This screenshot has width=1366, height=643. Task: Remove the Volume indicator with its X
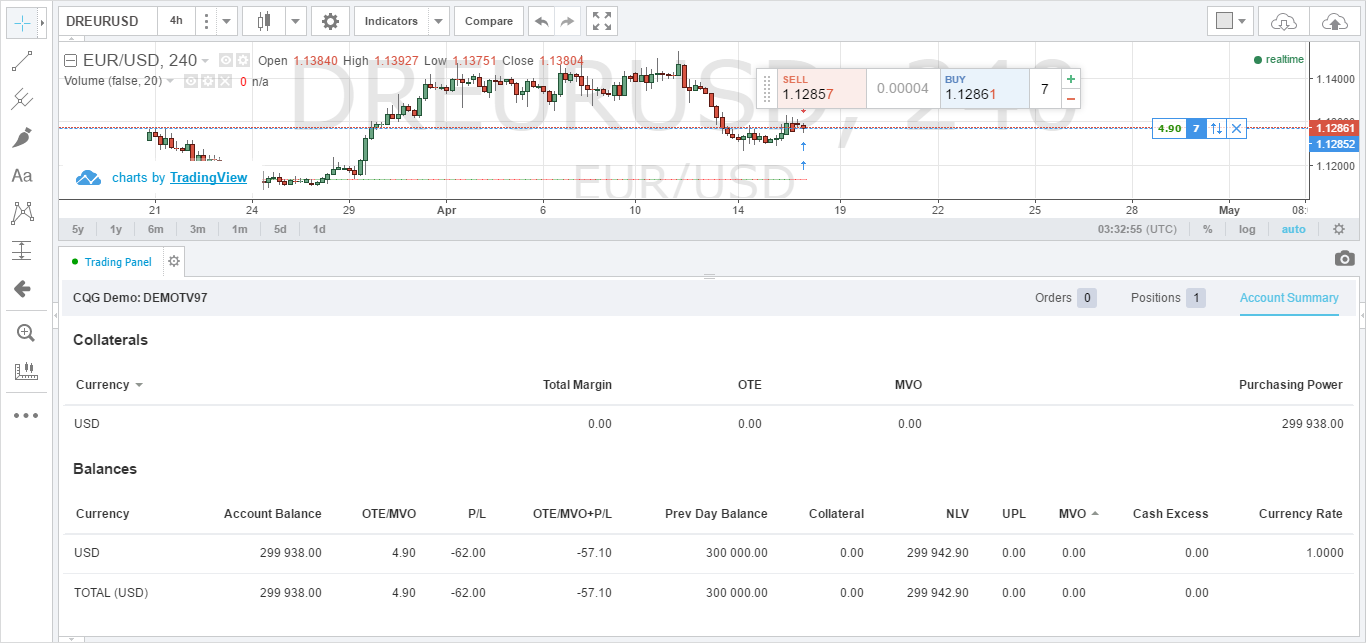point(224,81)
